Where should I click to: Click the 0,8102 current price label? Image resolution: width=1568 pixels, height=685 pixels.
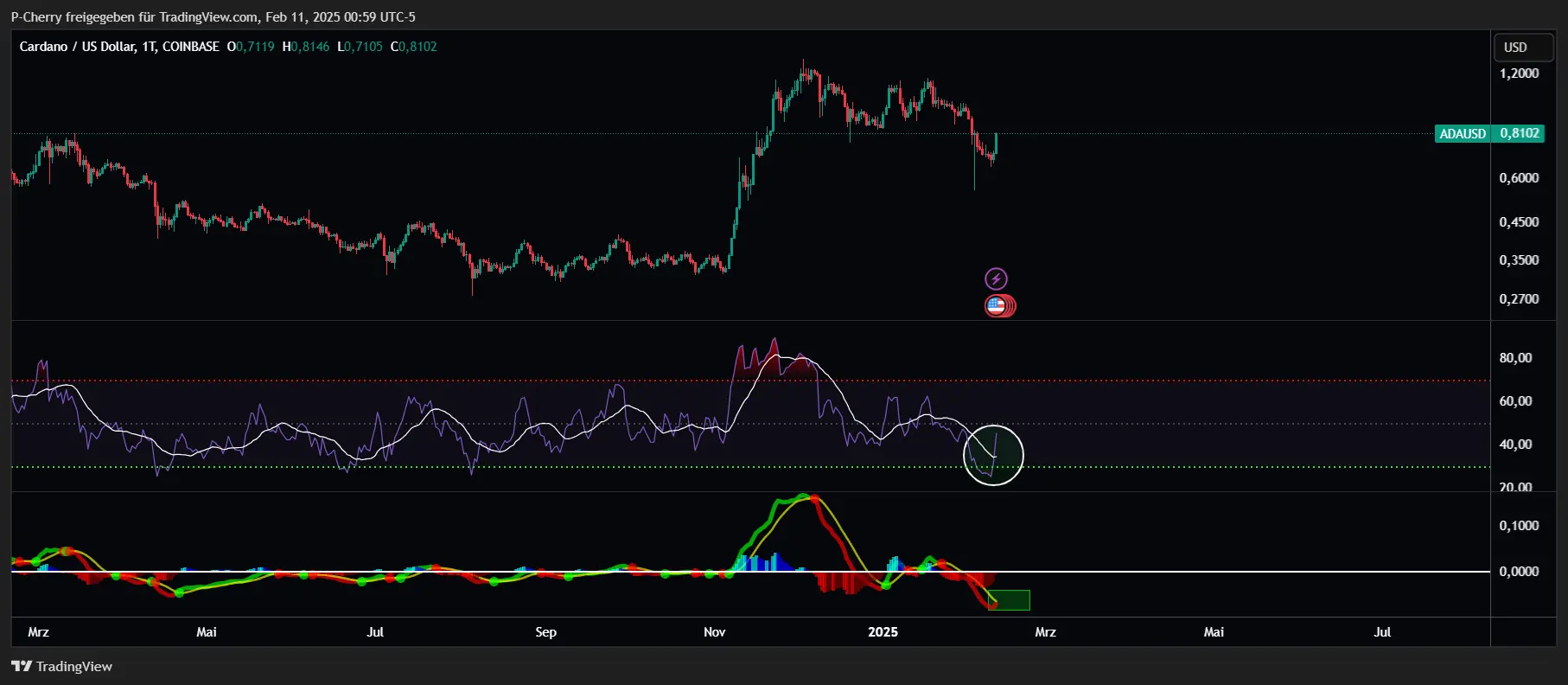click(x=1519, y=133)
